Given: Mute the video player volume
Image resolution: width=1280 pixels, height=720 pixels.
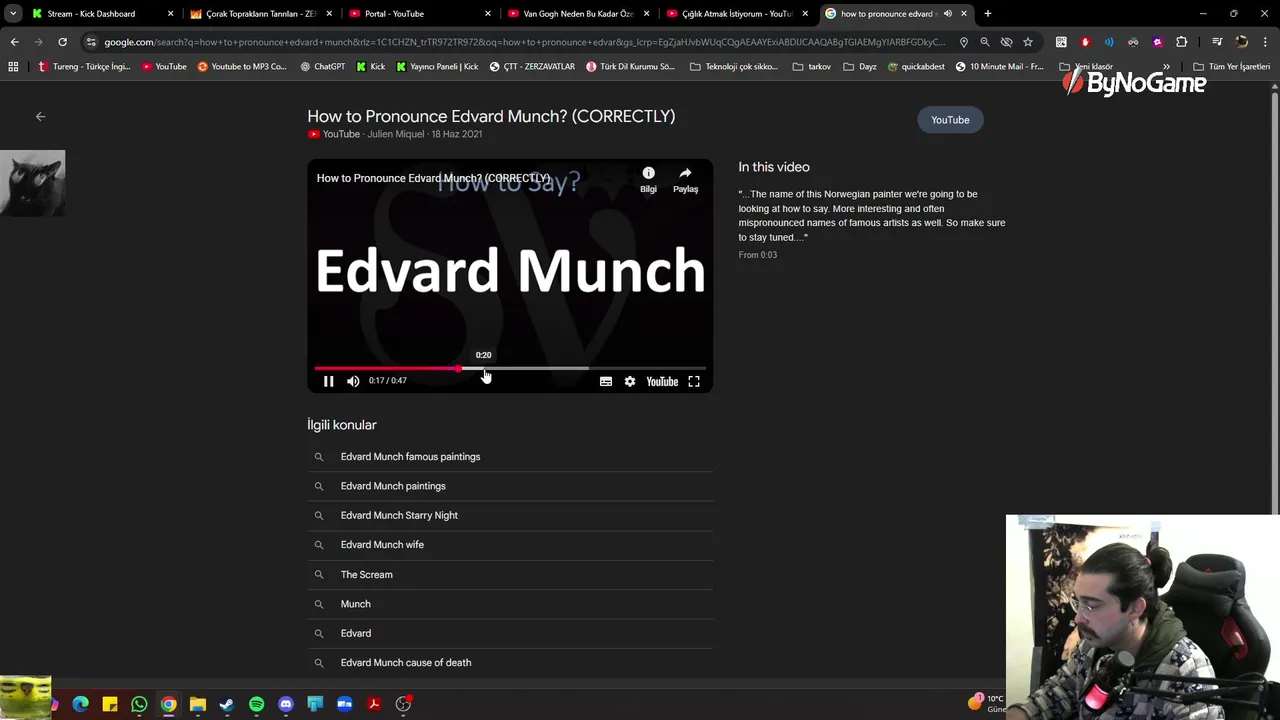Looking at the screenshot, I should pos(353,381).
